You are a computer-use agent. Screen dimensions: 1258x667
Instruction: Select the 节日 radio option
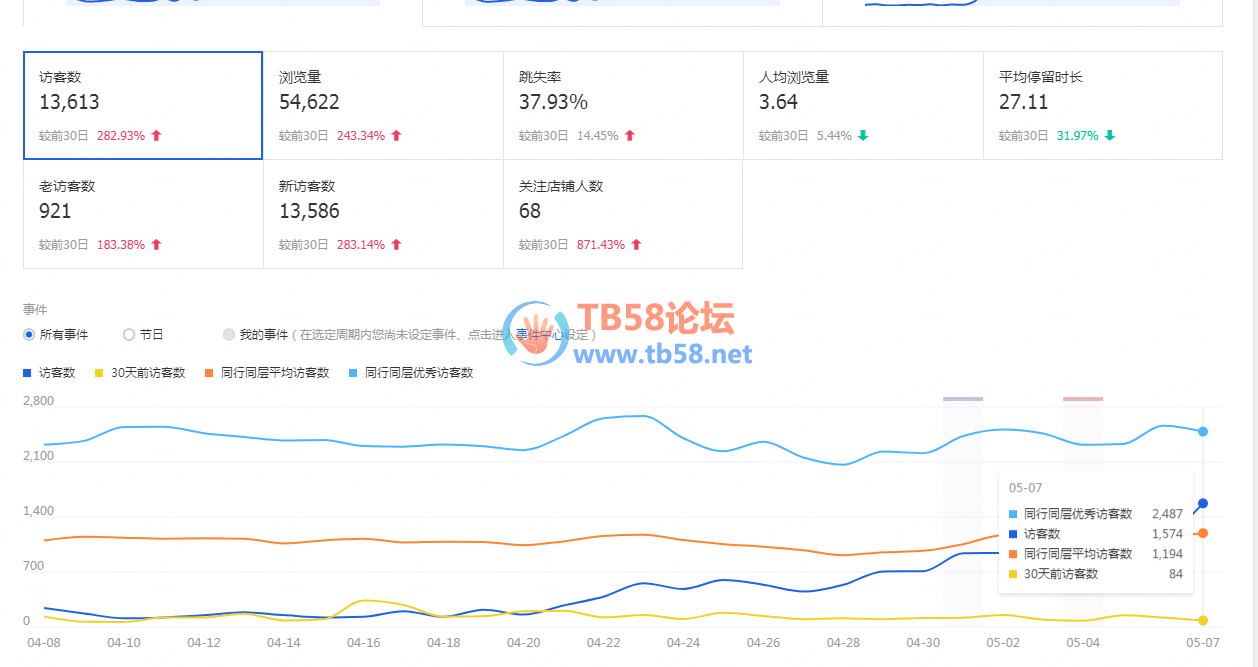point(129,335)
